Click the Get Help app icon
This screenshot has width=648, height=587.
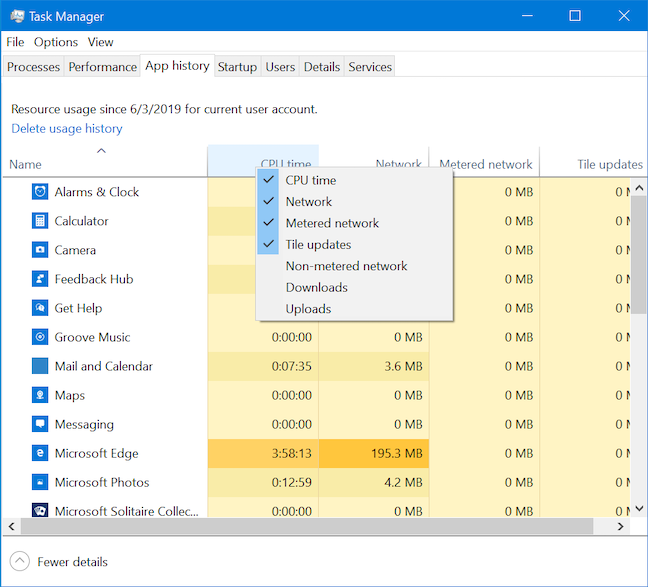pyautogui.click(x=40, y=308)
